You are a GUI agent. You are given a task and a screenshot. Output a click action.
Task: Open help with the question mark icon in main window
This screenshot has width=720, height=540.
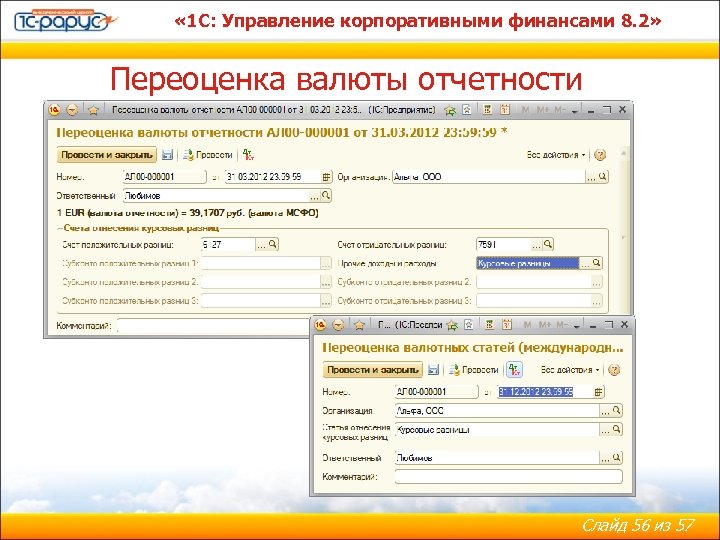(600, 155)
